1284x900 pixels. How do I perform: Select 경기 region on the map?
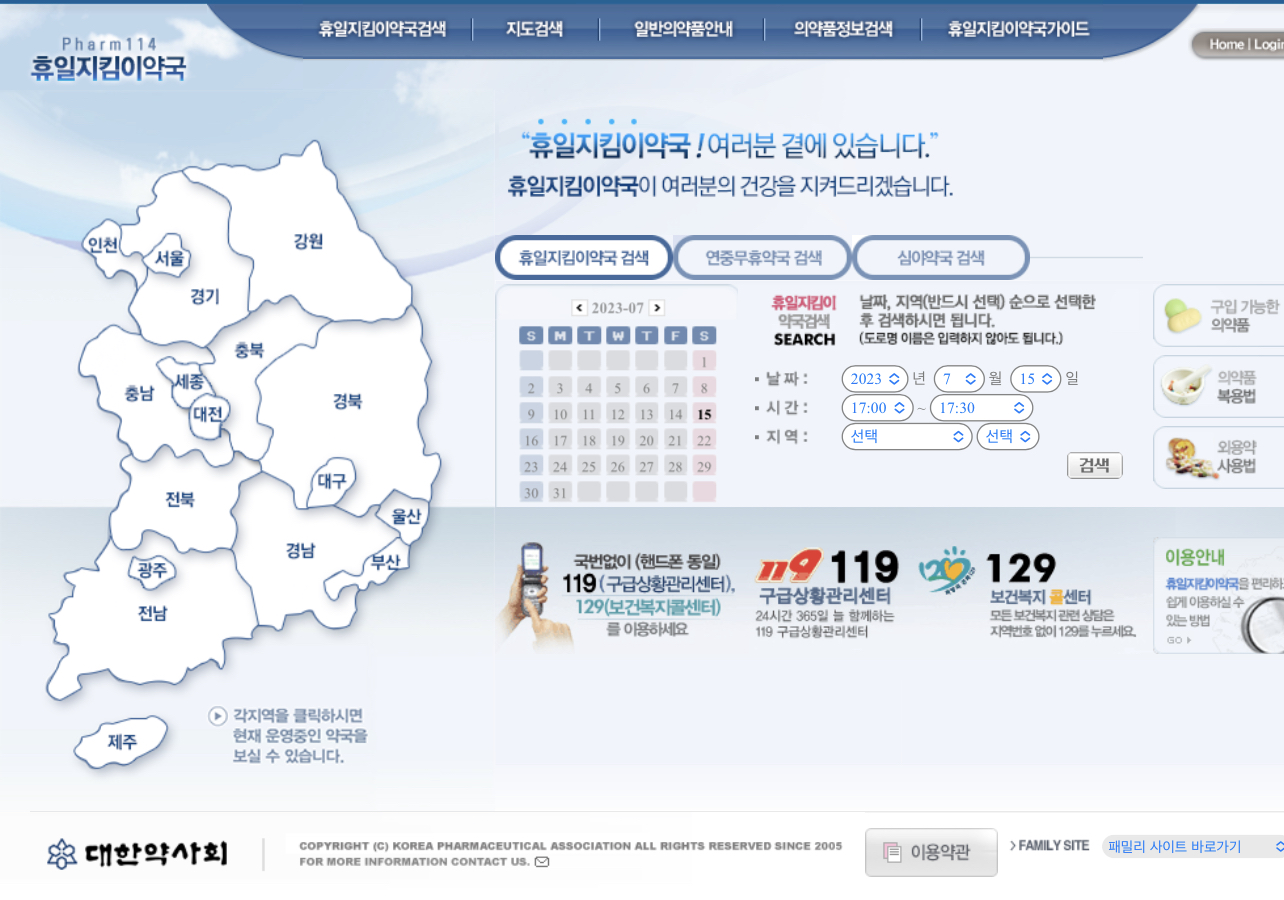(205, 296)
